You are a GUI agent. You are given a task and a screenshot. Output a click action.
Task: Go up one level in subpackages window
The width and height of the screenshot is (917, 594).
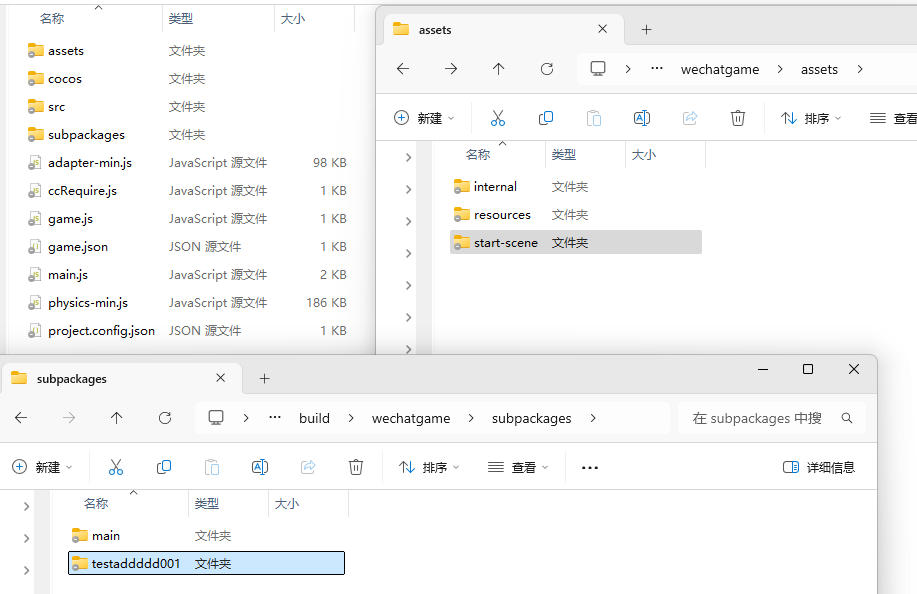click(x=116, y=418)
